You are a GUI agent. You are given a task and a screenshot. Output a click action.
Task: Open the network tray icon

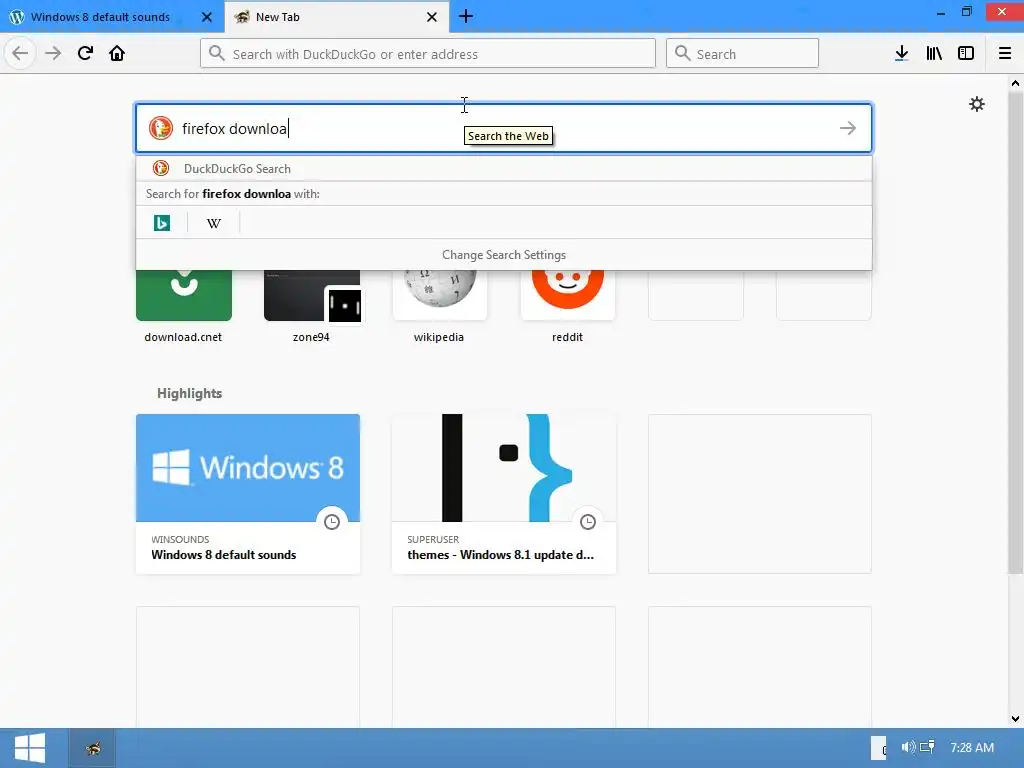pos(927,747)
